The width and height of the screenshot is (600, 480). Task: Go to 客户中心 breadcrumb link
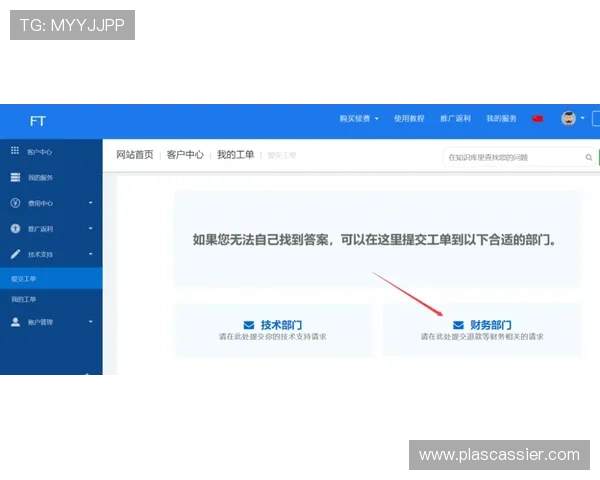click(x=185, y=155)
